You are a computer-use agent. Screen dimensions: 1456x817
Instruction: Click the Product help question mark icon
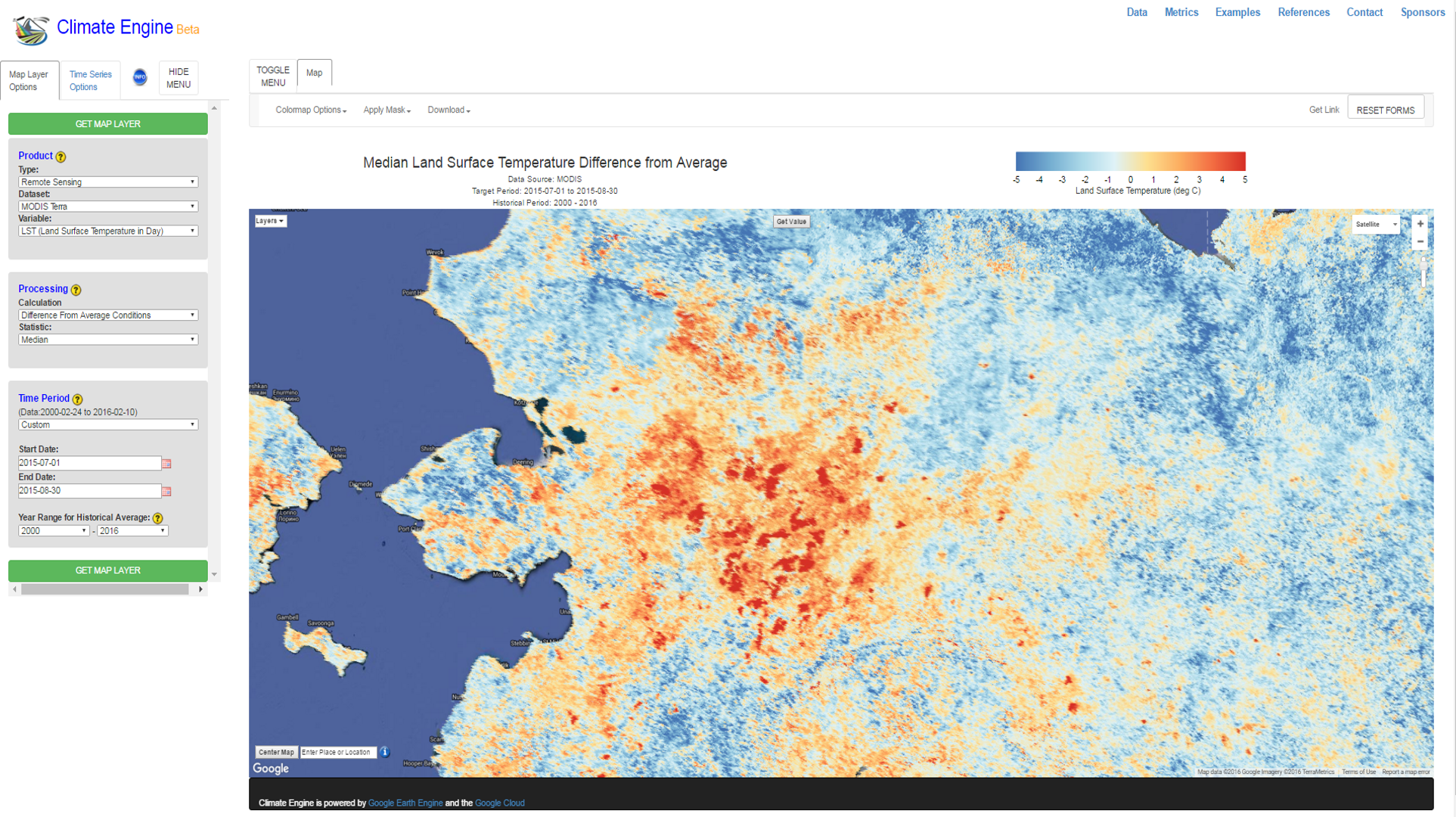pos(61,157)
